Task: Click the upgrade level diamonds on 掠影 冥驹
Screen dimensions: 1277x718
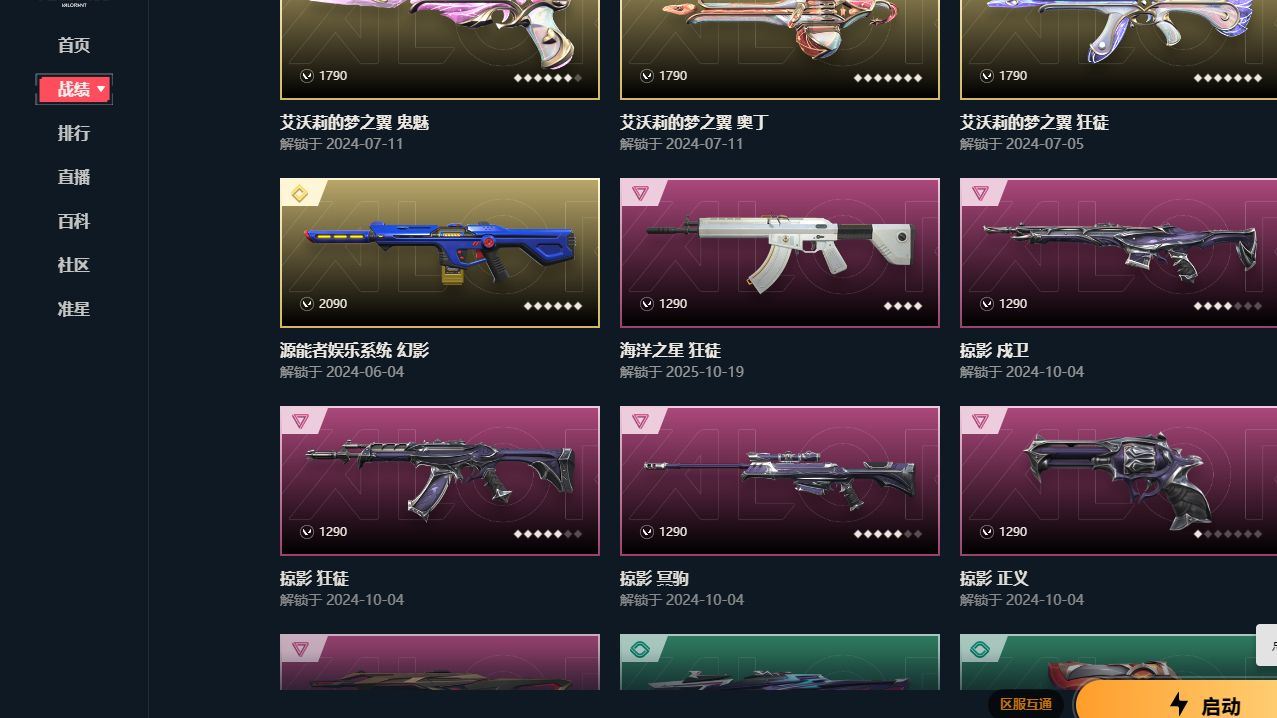Action: [888, 534]
